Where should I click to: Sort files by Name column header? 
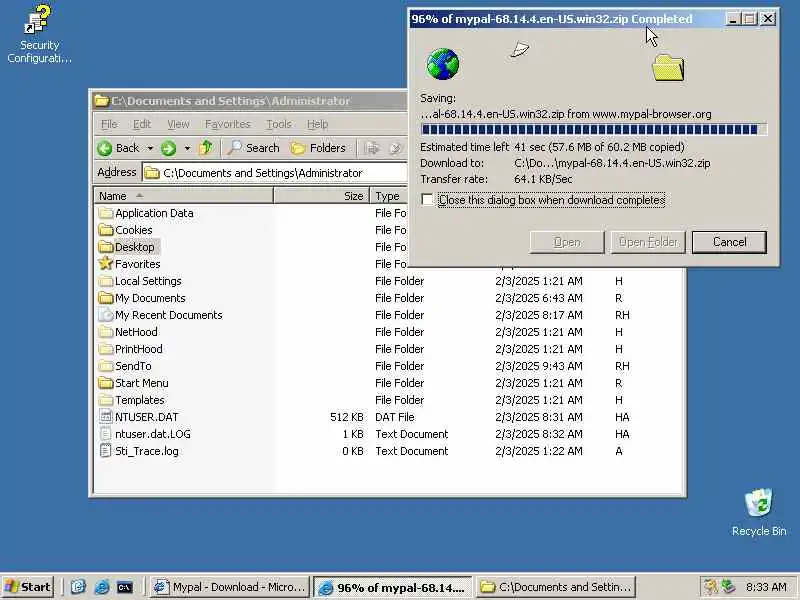[184, 196]
